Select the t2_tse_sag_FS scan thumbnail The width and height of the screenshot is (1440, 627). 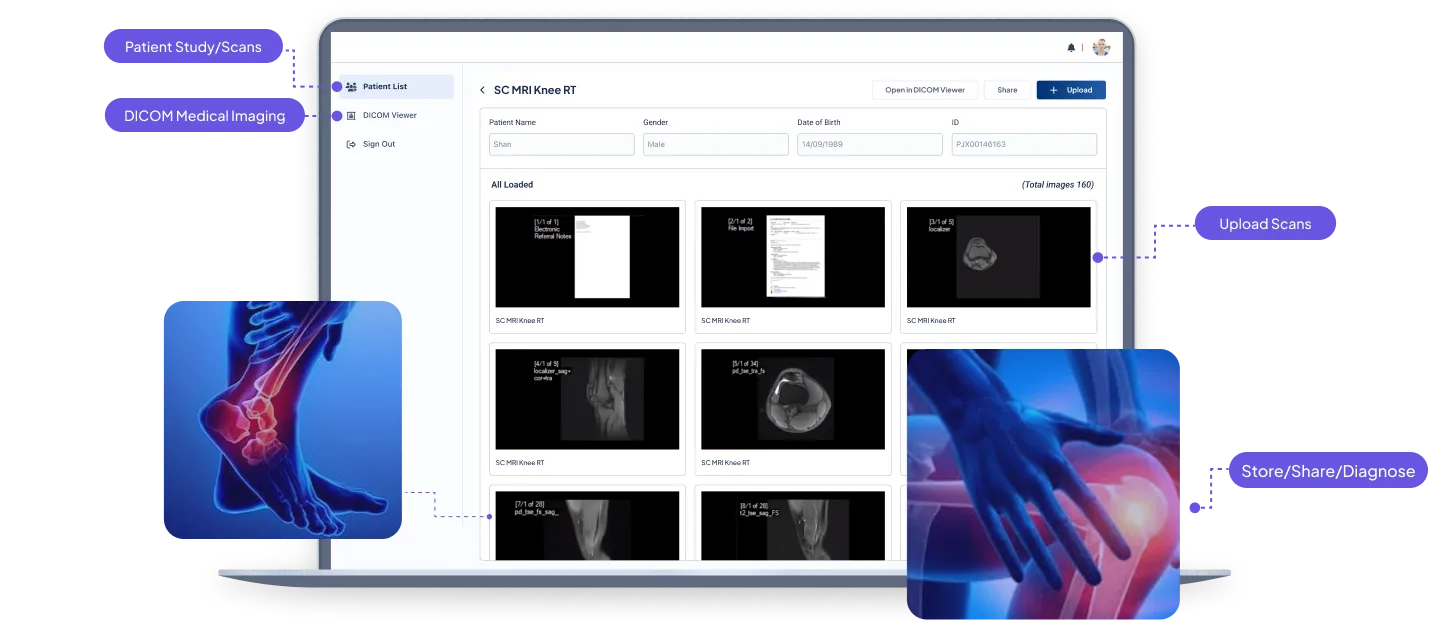793,525
